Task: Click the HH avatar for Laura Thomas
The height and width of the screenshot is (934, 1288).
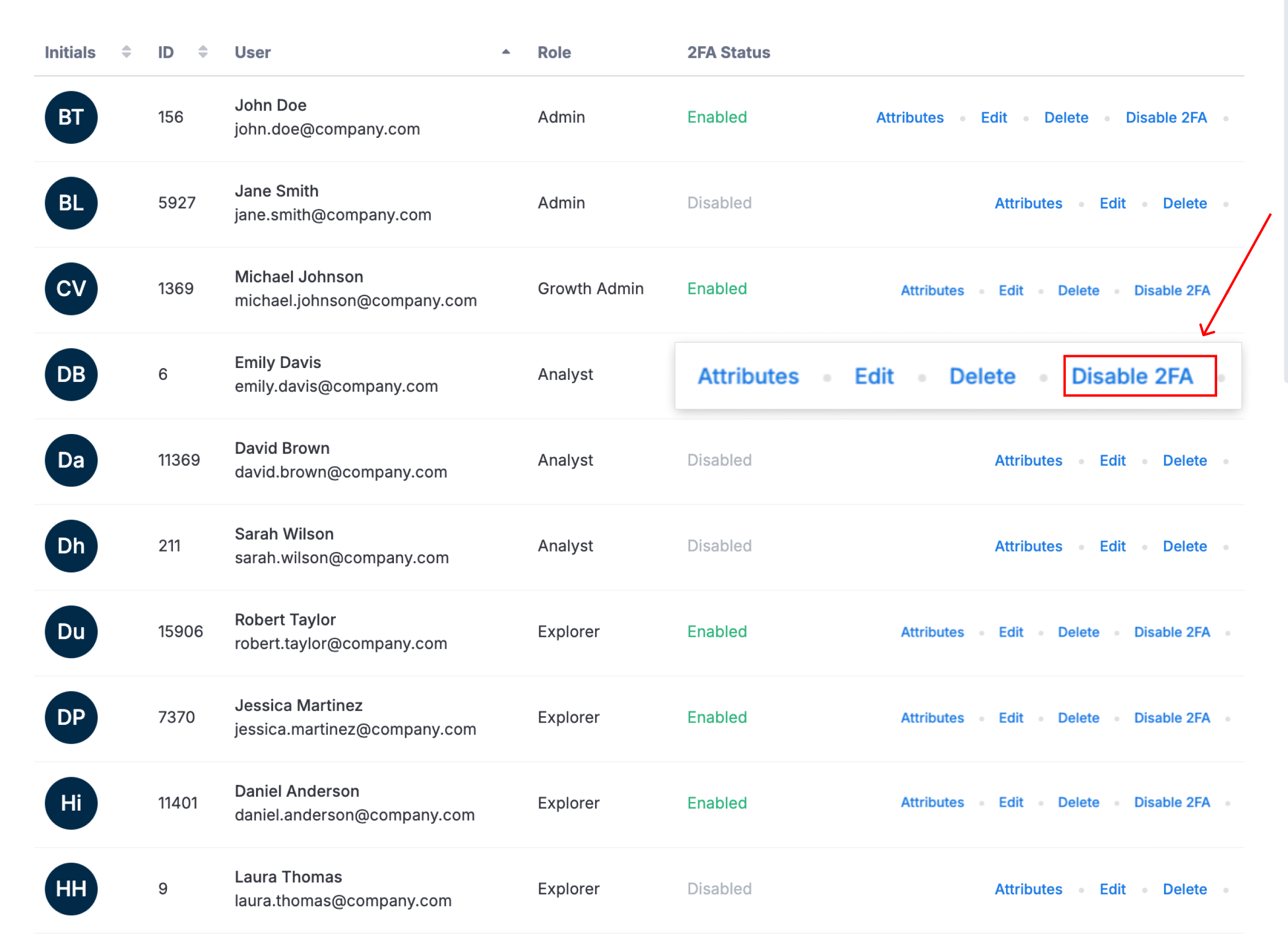Action: click(71, 889)
